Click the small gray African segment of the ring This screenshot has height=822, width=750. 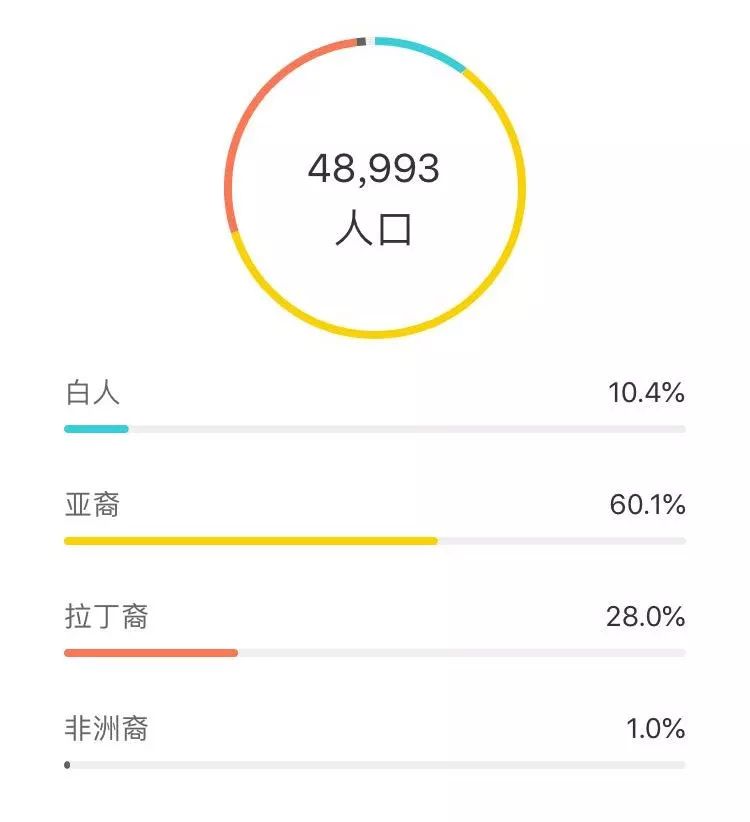361,41
